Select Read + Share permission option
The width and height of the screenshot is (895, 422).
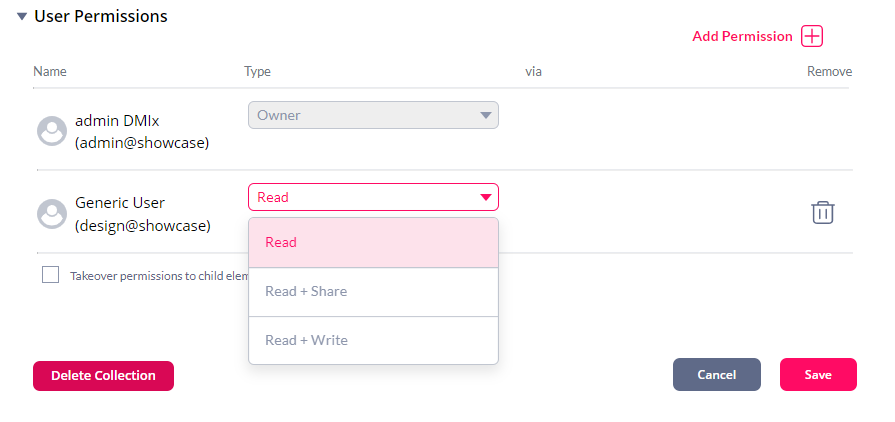[373, 292]
